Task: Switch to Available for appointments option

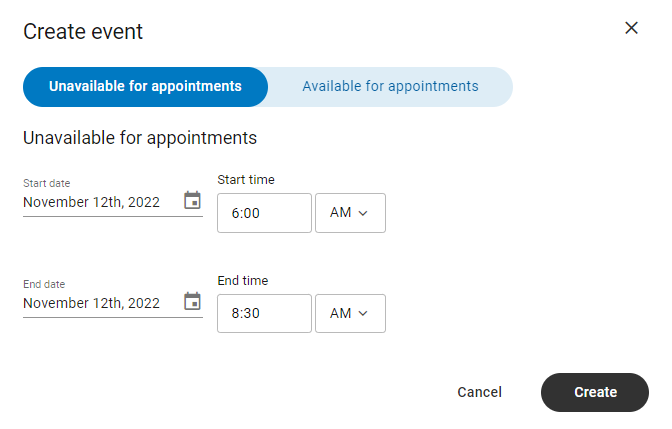Action: [x=390, y=86]
